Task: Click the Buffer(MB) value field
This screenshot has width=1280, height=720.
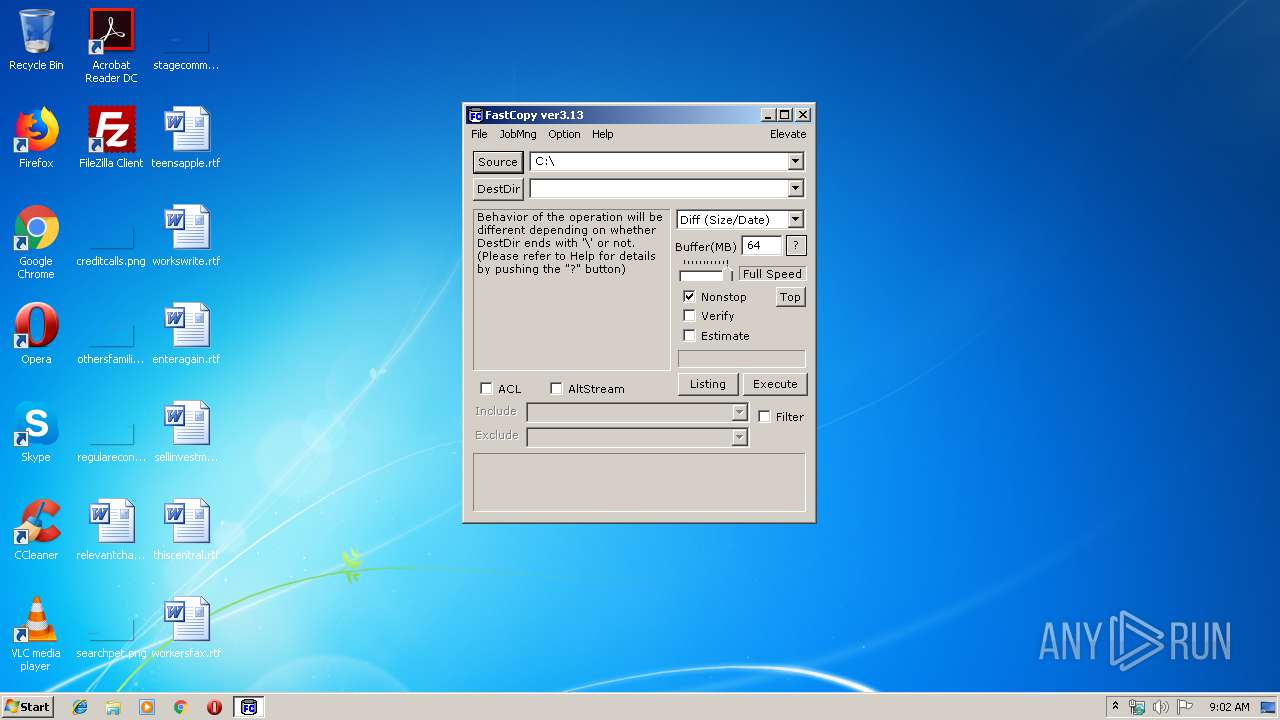Action: point(761,245)
